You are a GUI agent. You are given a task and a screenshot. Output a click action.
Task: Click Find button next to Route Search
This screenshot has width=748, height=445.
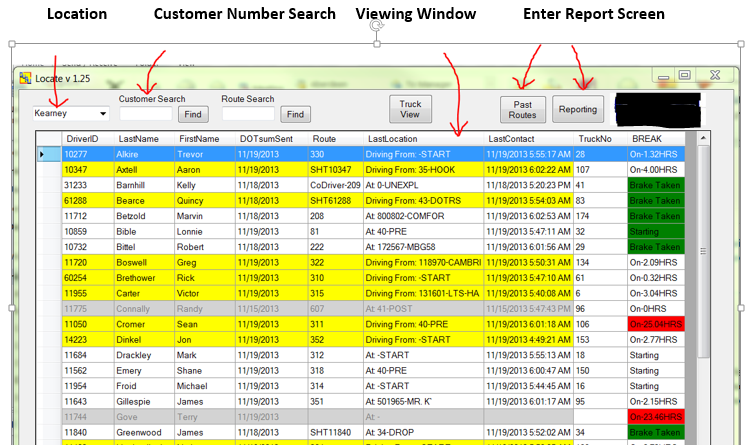click(295, 114)
